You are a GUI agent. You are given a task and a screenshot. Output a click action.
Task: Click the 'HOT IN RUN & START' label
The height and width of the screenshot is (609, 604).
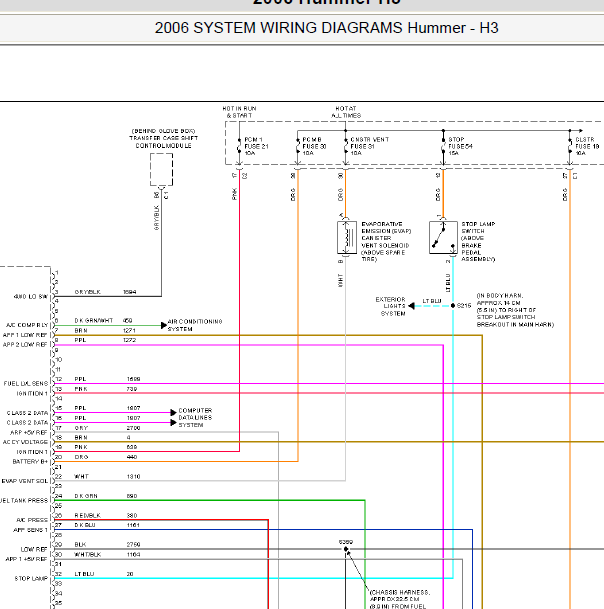point(239,112)
